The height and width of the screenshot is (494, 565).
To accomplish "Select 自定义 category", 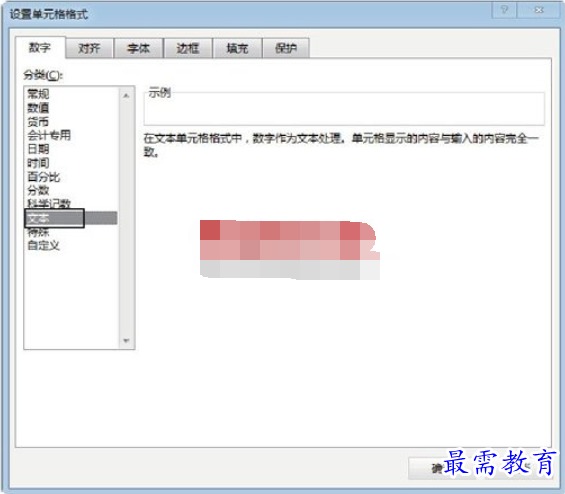I will tap(44, 246).
